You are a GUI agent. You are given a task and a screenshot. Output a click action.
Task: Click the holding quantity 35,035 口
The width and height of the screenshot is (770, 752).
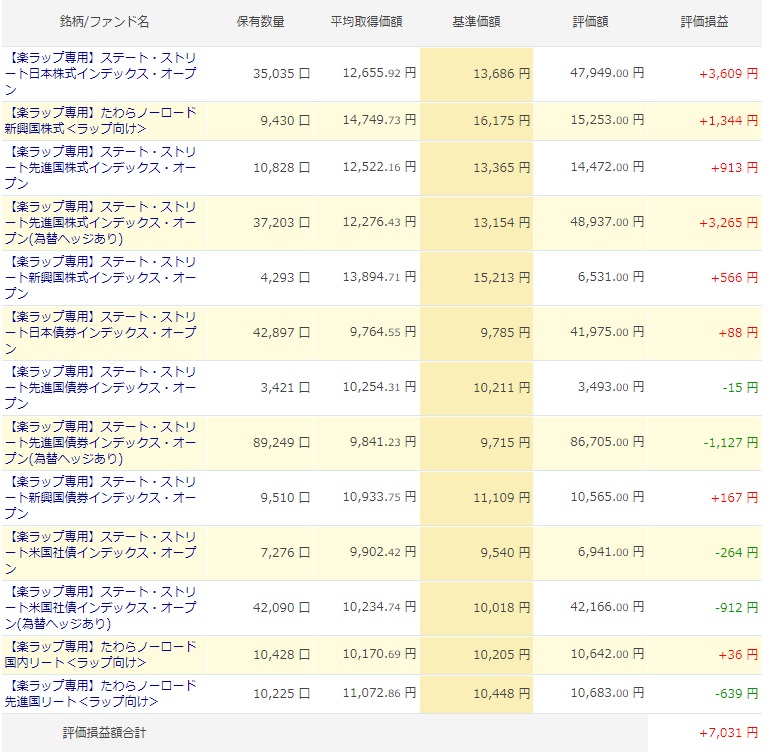point(281,74)
